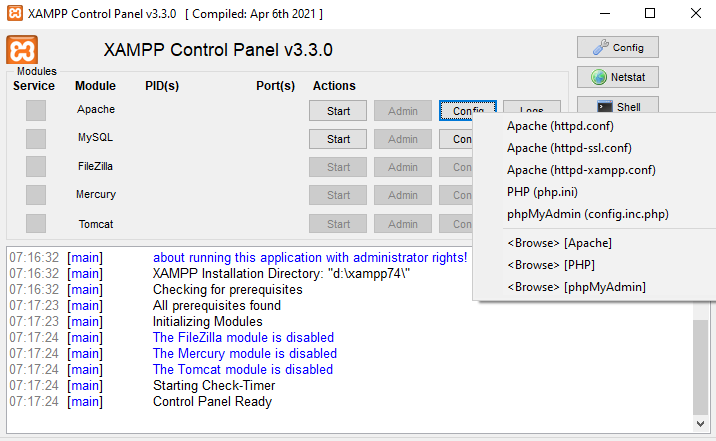Click the log panel scrollbar thumb

[x=700, y=367]
